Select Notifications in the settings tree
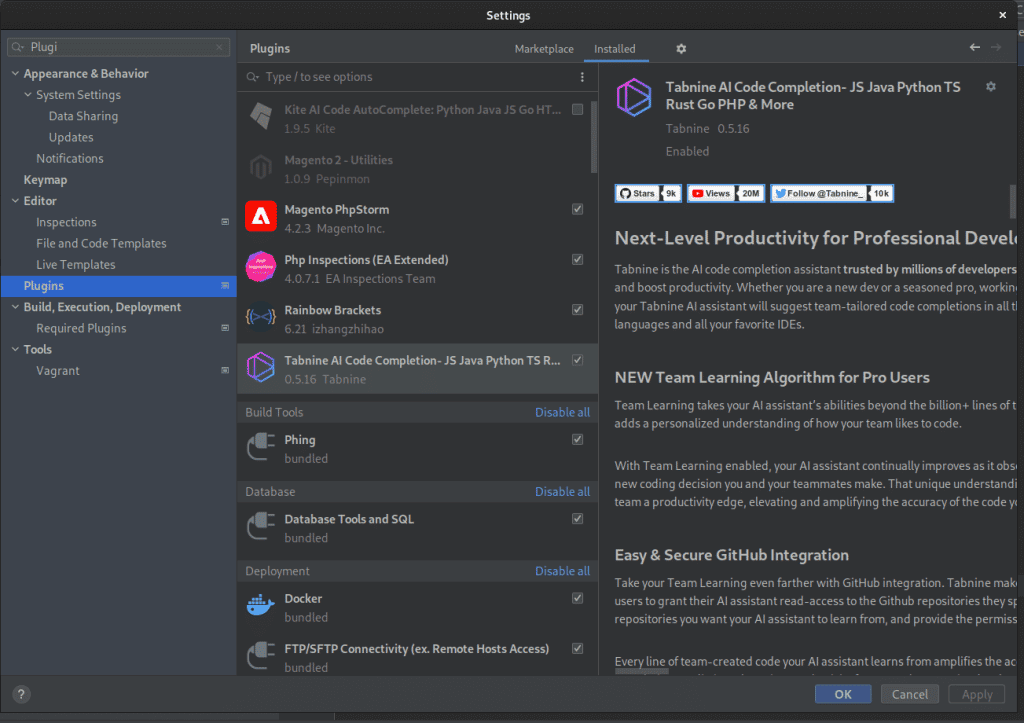Screen dimensions: 1024x723 [70, 159]
